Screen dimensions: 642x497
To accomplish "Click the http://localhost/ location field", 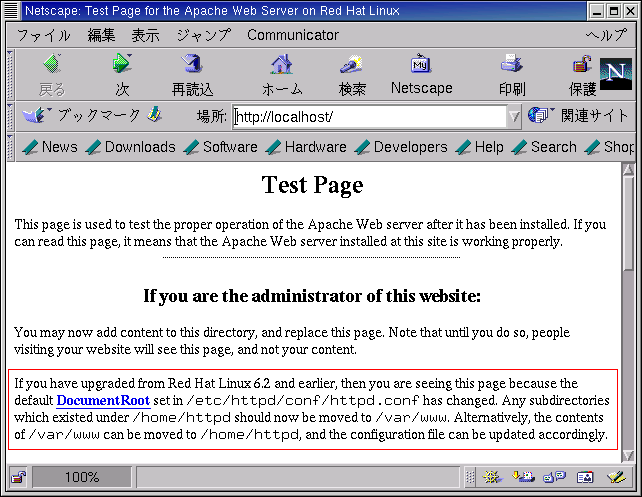I will pos(369,117).
